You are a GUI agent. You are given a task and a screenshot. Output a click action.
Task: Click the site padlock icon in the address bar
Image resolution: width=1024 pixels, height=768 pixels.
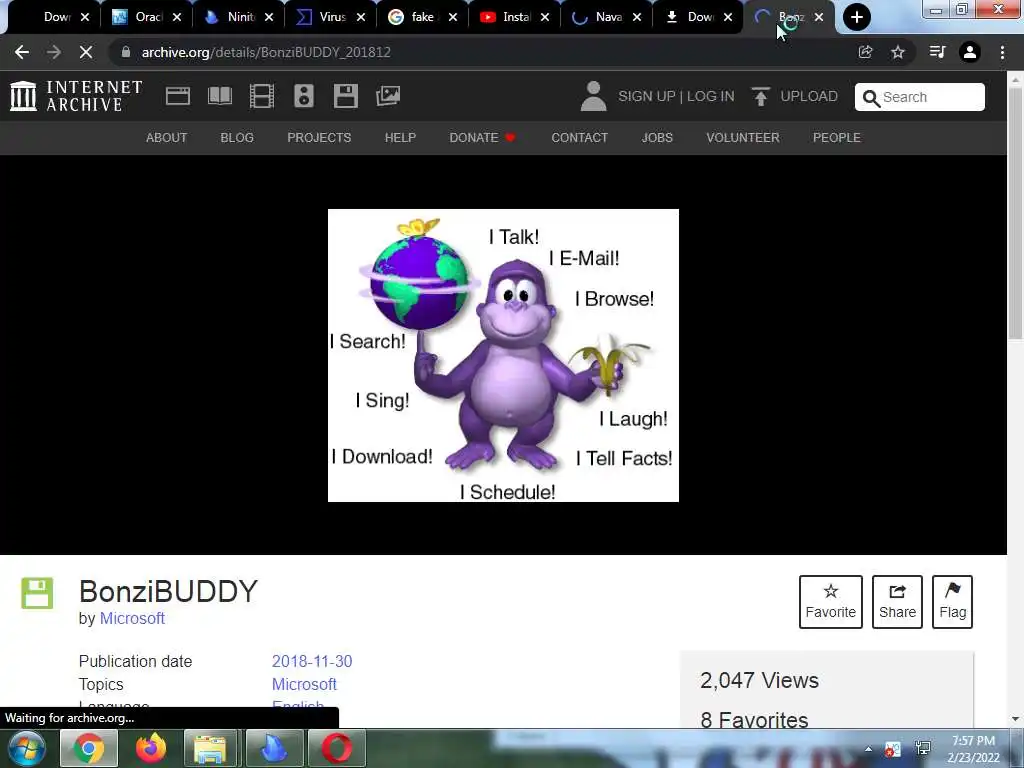126,52
